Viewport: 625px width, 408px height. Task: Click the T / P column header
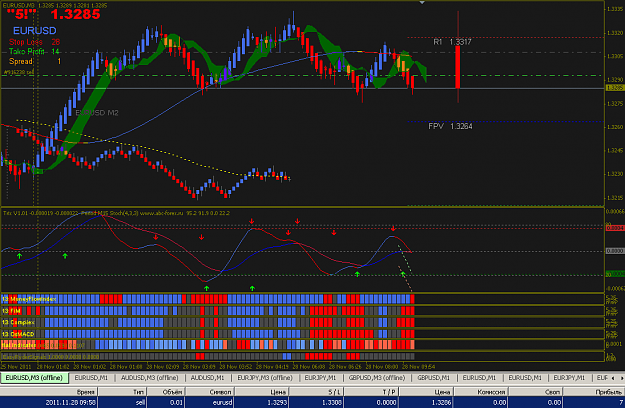coord(371,392)
